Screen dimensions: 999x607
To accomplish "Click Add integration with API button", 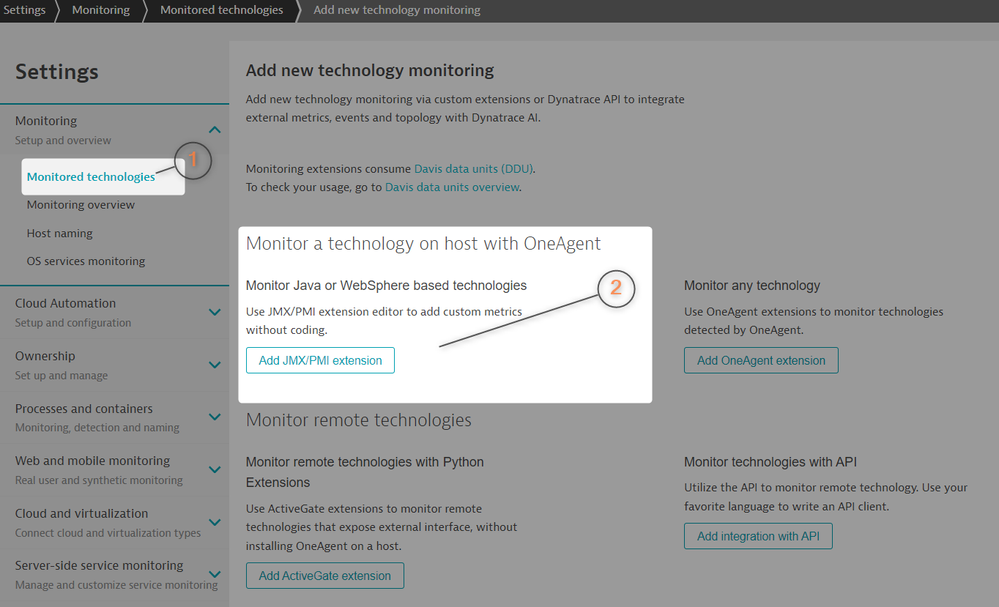I will (758, 536).
